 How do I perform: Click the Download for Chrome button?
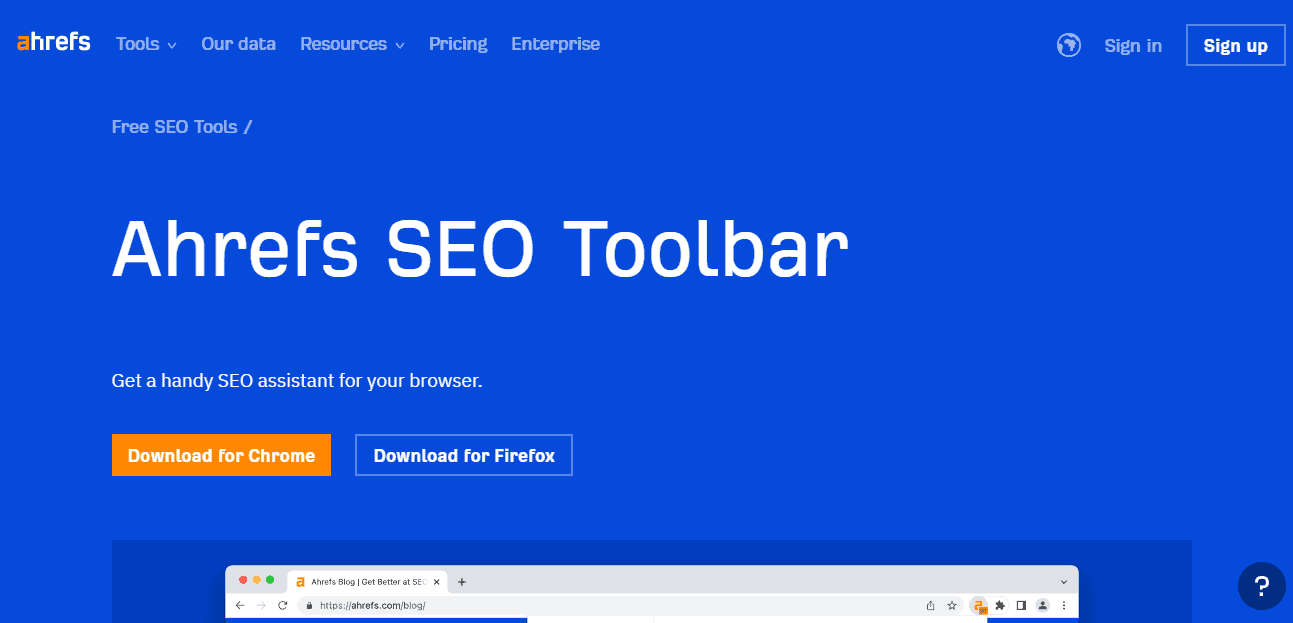click(221, 455)
